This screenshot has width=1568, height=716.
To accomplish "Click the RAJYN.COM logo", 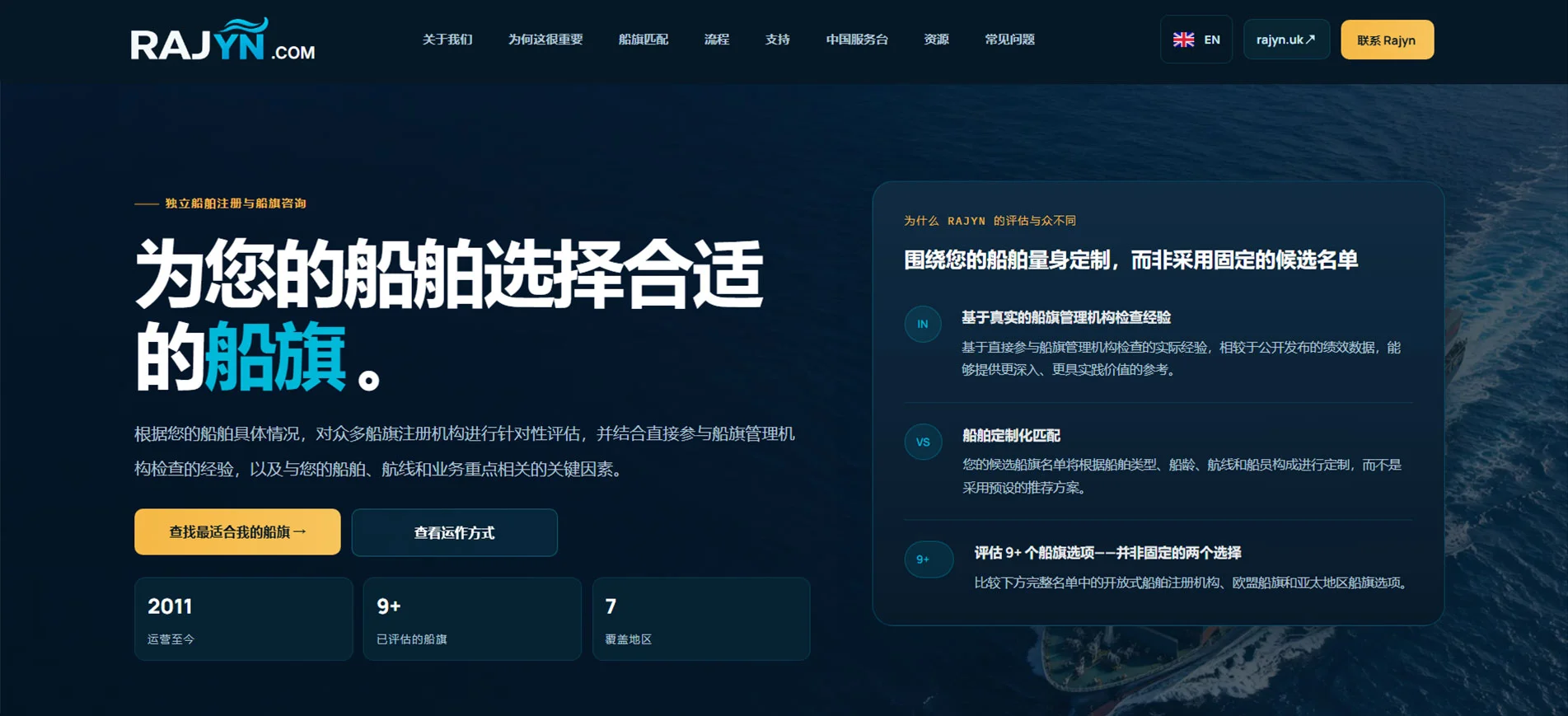I will click(222, 40).
